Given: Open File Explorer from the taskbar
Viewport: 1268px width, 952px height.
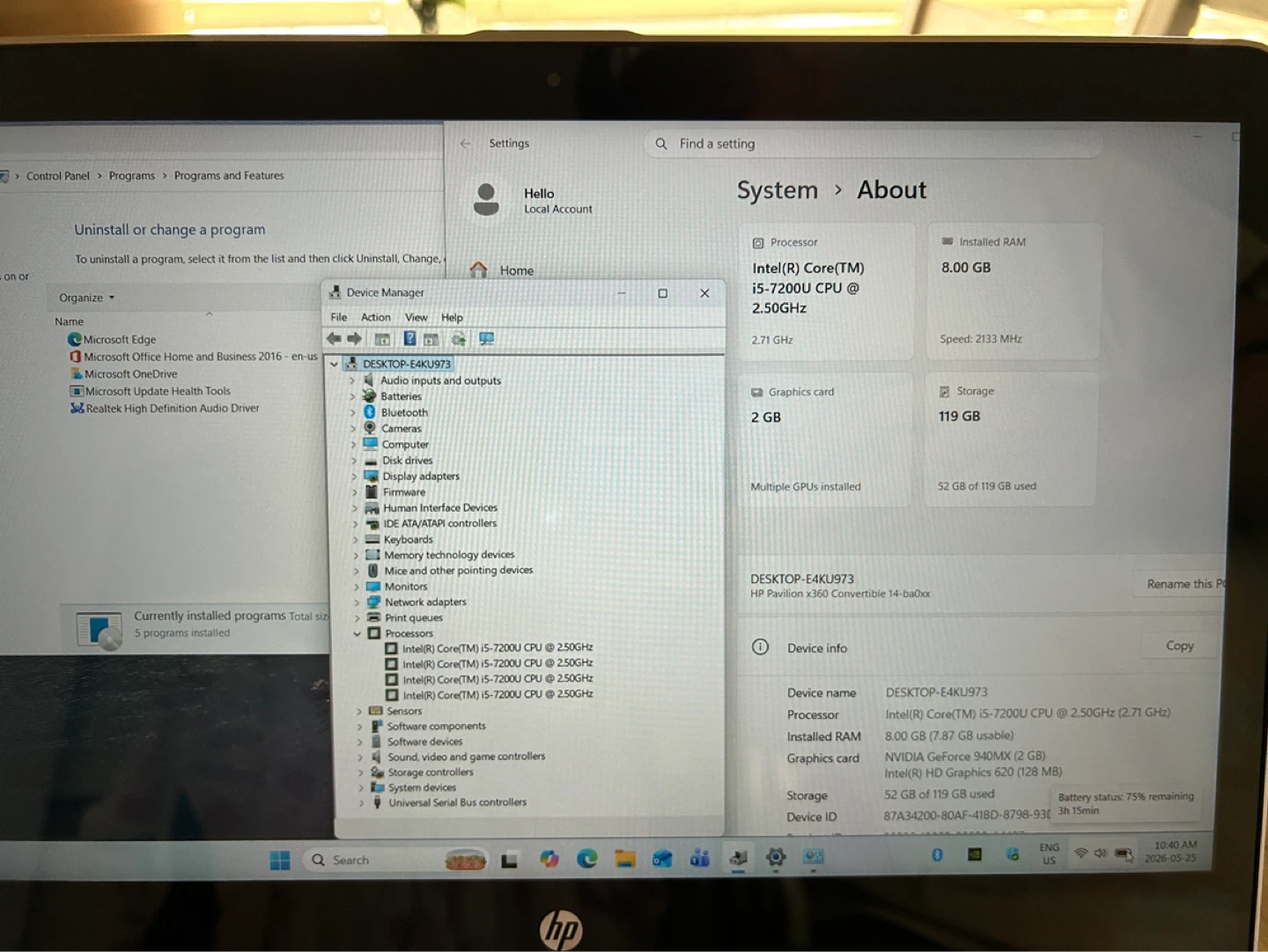Looking at the screenshot, I should click(x=625, y=859).
